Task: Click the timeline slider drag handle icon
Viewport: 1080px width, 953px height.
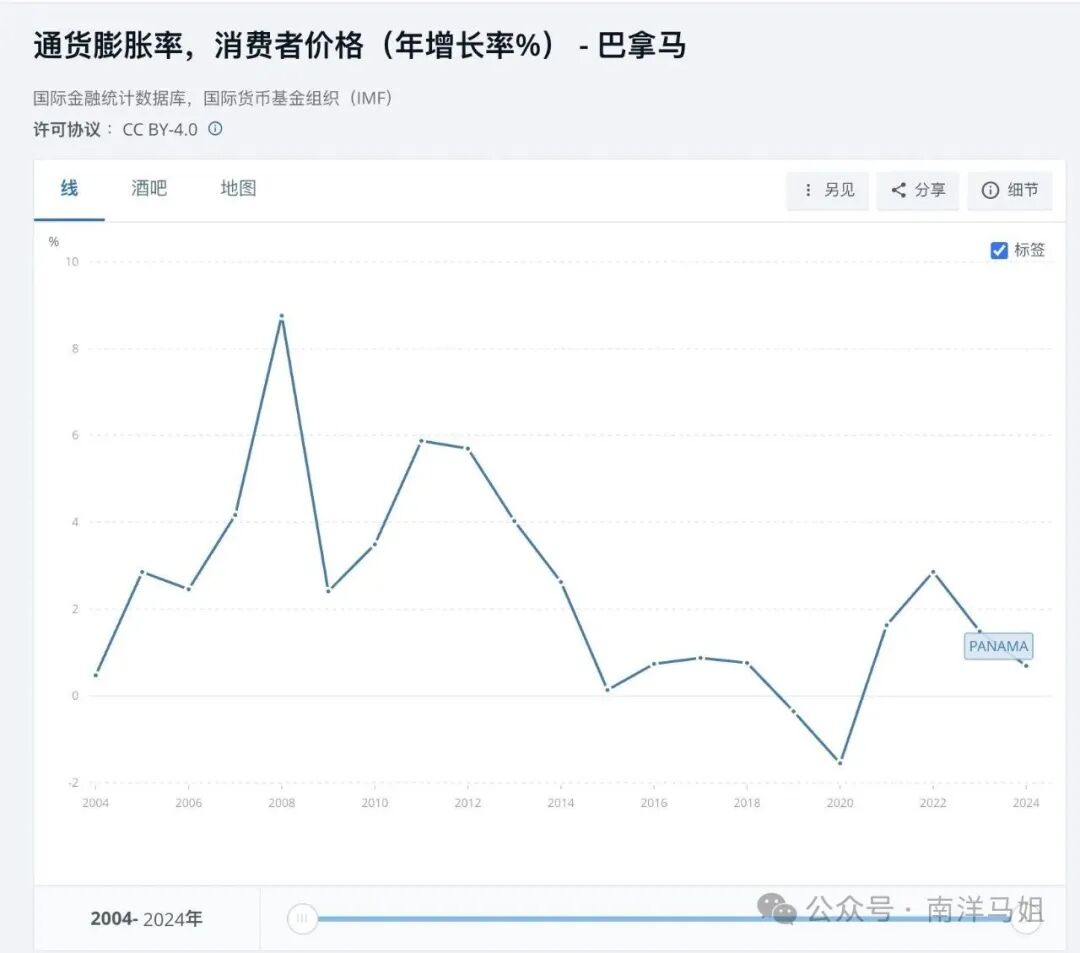Action: tap(302, 917)
